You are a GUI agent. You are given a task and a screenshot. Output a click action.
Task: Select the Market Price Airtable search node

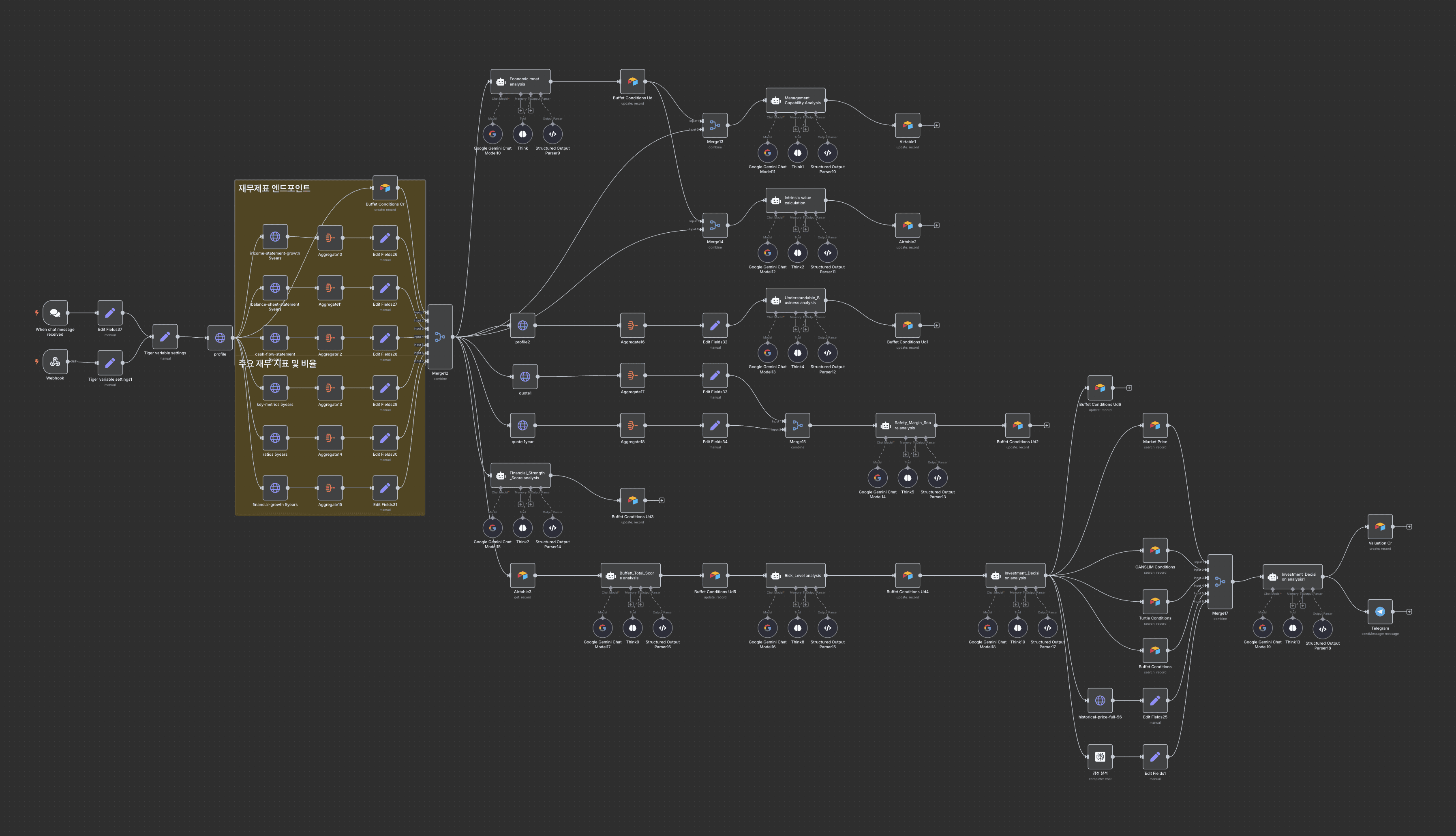pyautogui.click(x=1155, y=425)
